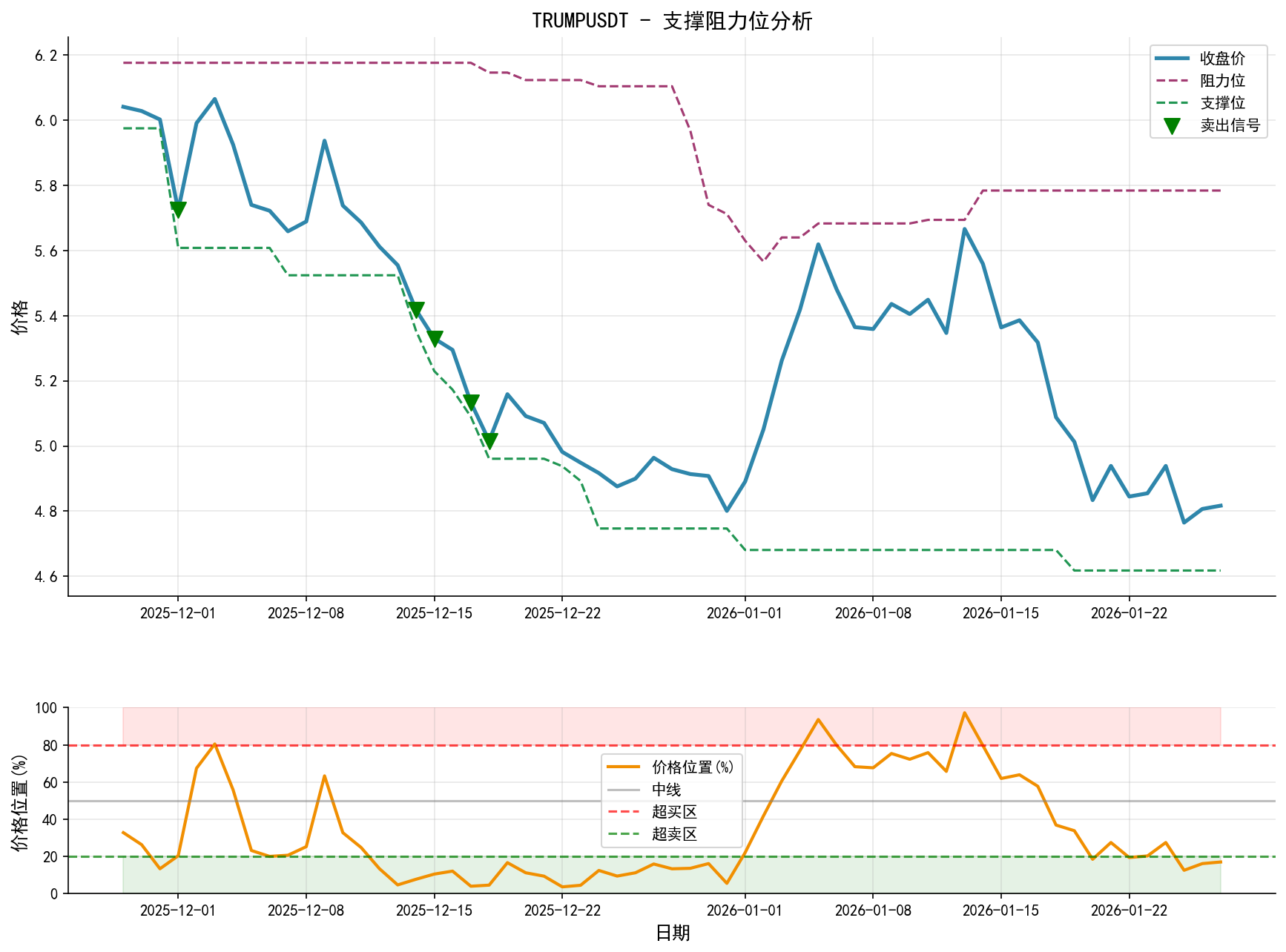Click the sell signal triangle at price 5.33
Image resolution: width=1286 pixels, height=952 pixels.
[435, 338]
